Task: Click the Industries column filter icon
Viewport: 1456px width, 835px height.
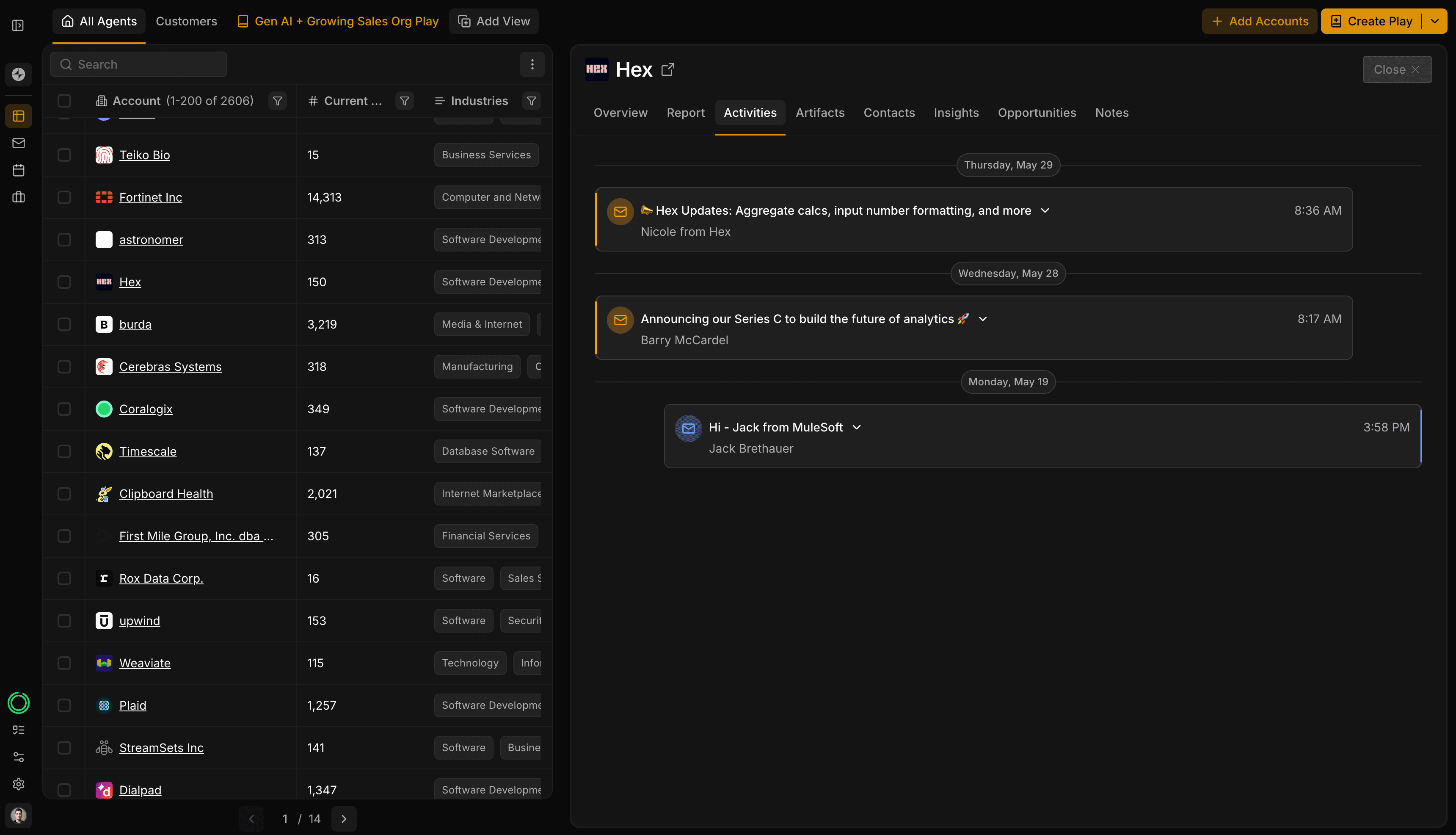Action: pos(531,101)
